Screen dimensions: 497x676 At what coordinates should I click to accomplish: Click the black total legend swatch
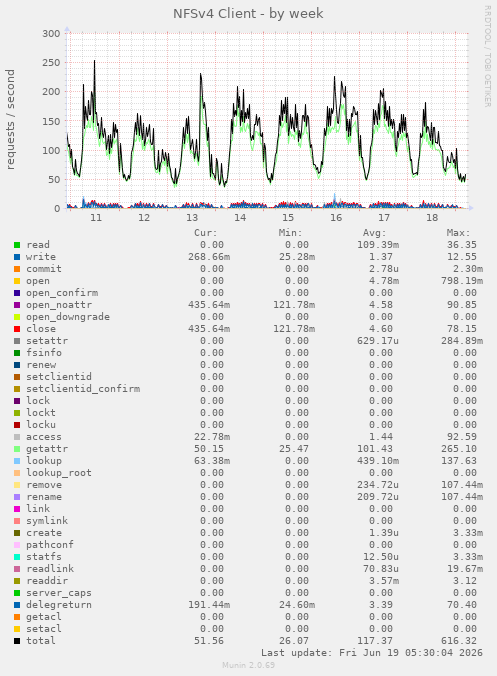(17, 641)
